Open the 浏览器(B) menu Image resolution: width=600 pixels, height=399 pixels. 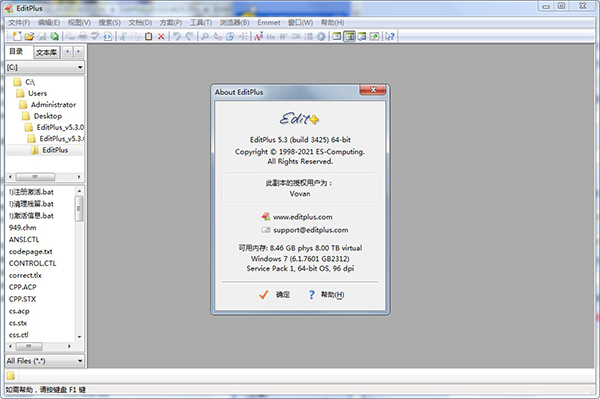point(235,23)
